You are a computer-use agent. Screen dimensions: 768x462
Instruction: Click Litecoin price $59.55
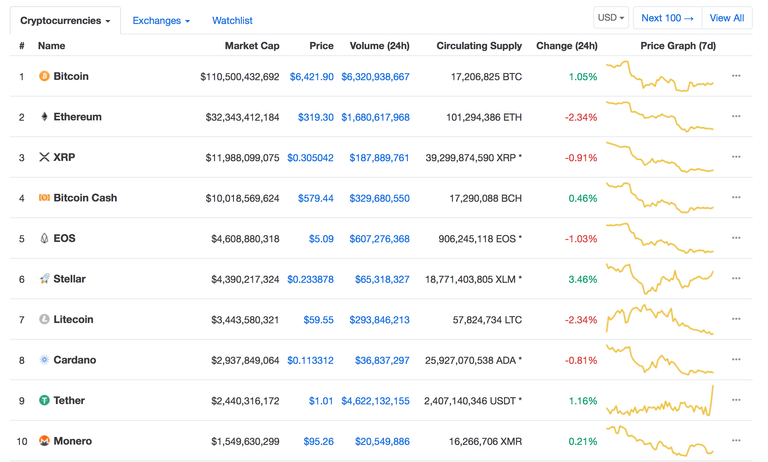tap(318, 320)
